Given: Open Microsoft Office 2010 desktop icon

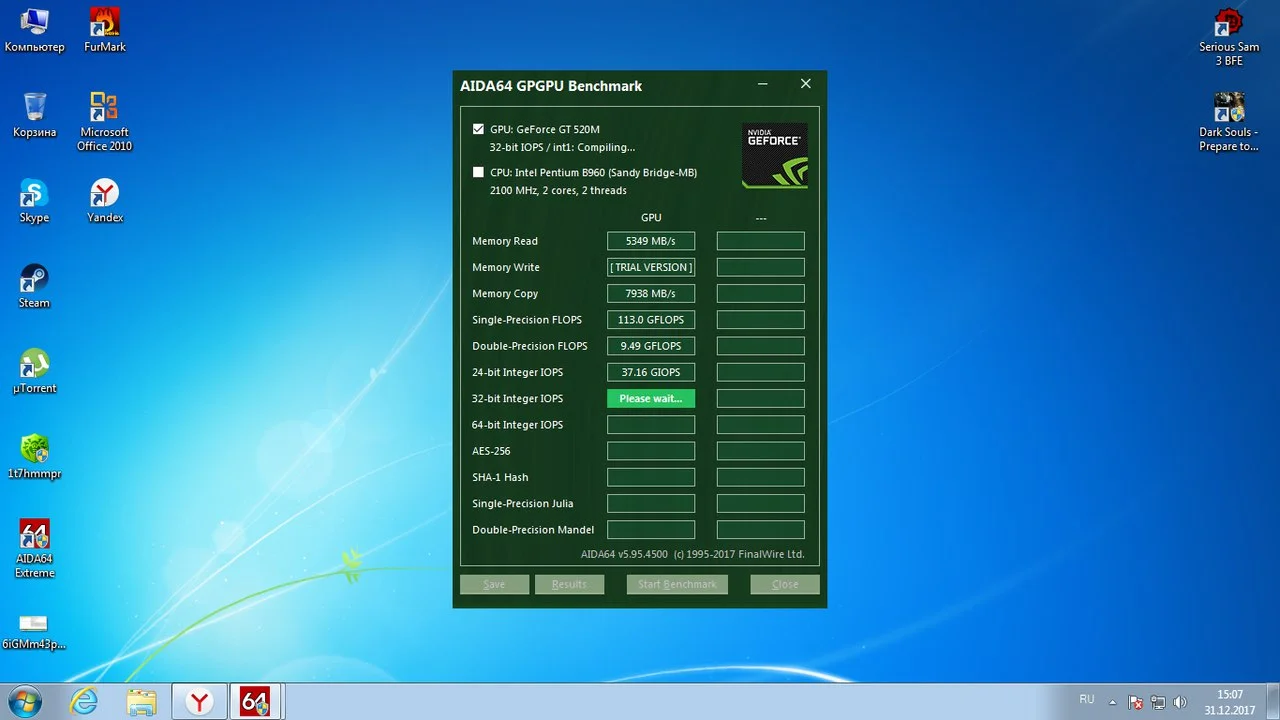Looking at the screenshot, I should click(104, 108).
